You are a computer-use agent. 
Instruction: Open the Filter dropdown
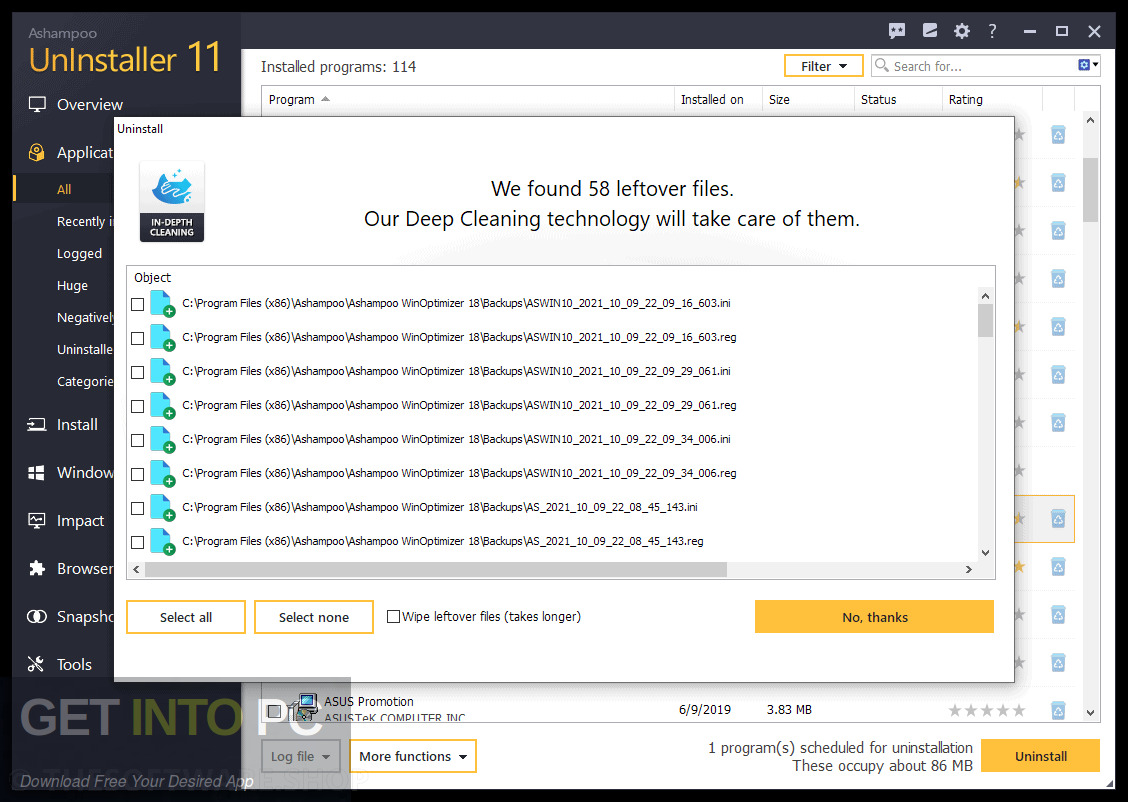tap(824, 66)
